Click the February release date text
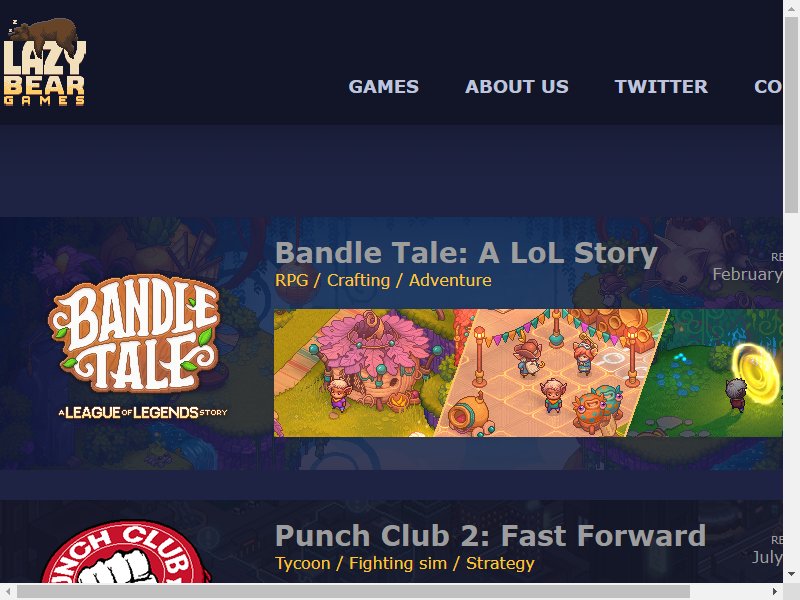Screen dimensions: 800x600 pyautogui.click(x=747, y=274)
